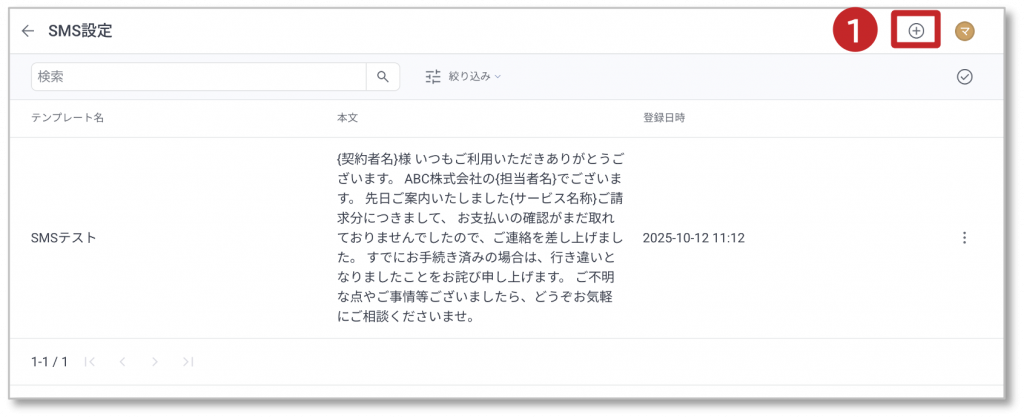This screenshot has width=1024, height=419.
Task: Sort by the 登録日時 column header
Action: pyautogui.click(x=663, y=118)
